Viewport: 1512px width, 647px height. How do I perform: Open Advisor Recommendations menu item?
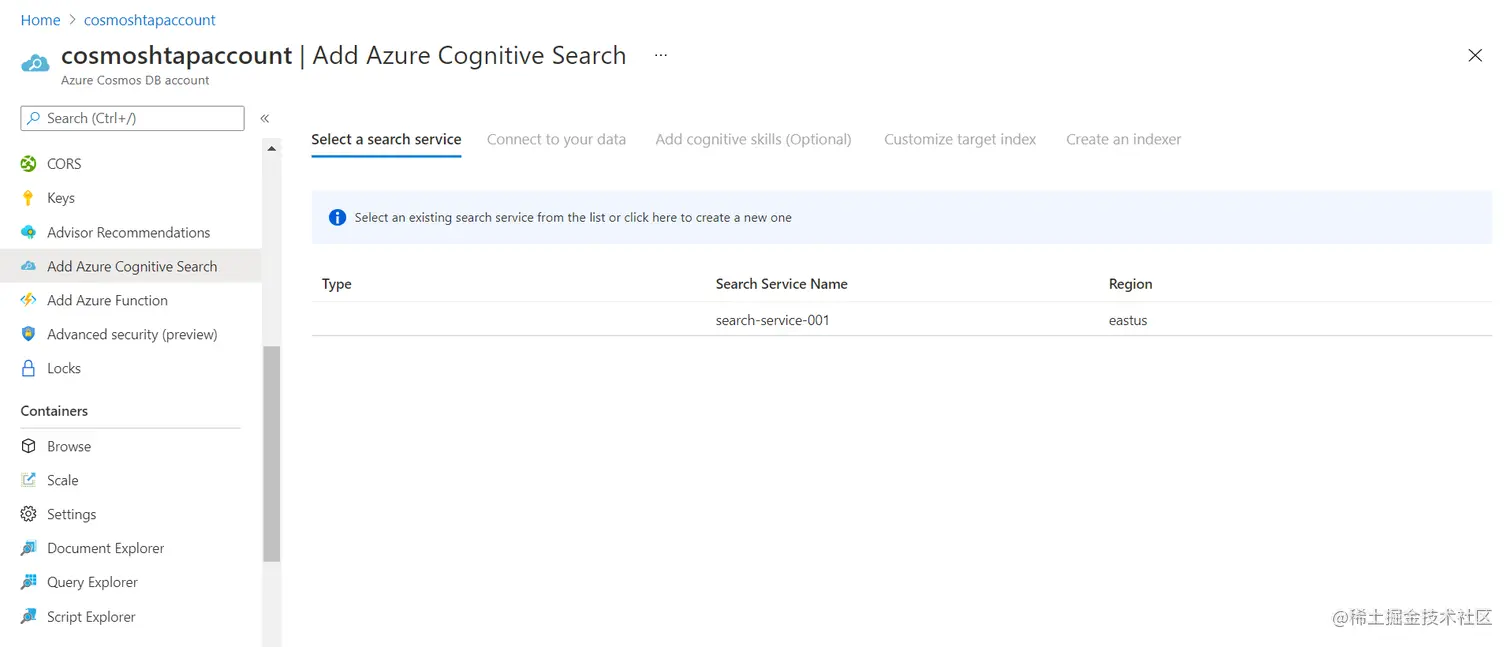tap(131, 232)
